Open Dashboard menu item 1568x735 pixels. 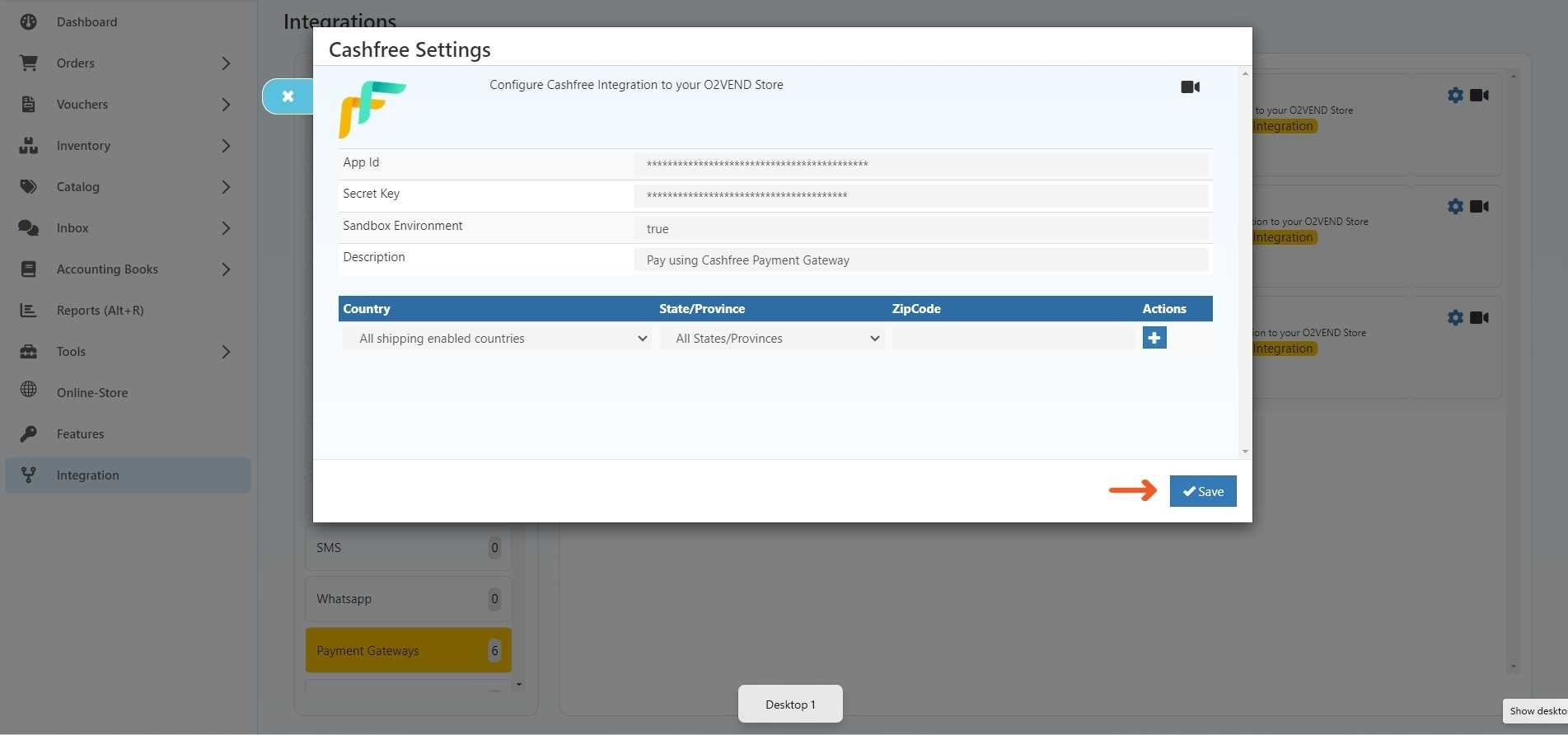pos(128,22)
